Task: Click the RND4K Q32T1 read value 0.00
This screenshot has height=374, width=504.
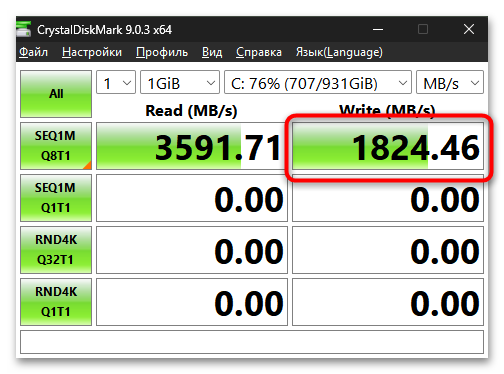Action: point(192,250)
